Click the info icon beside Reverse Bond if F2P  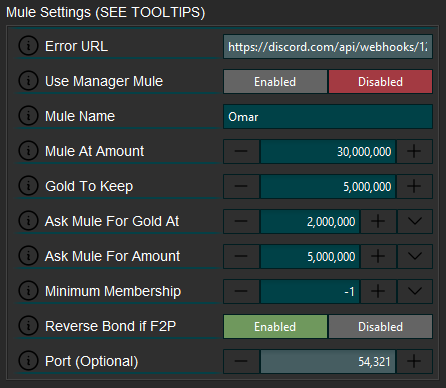pyautogui.click(x=28, y=326)
